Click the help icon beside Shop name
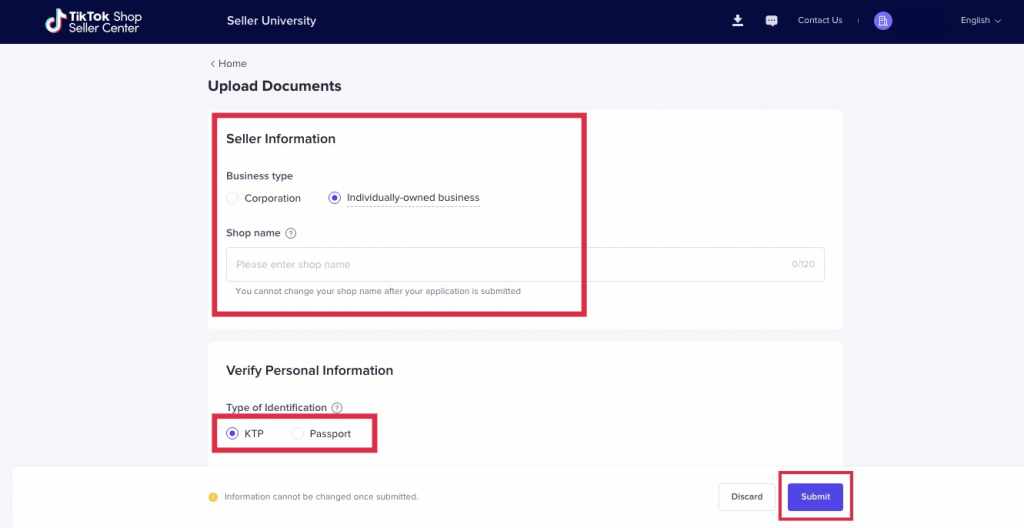 click(x=291, y=233)
